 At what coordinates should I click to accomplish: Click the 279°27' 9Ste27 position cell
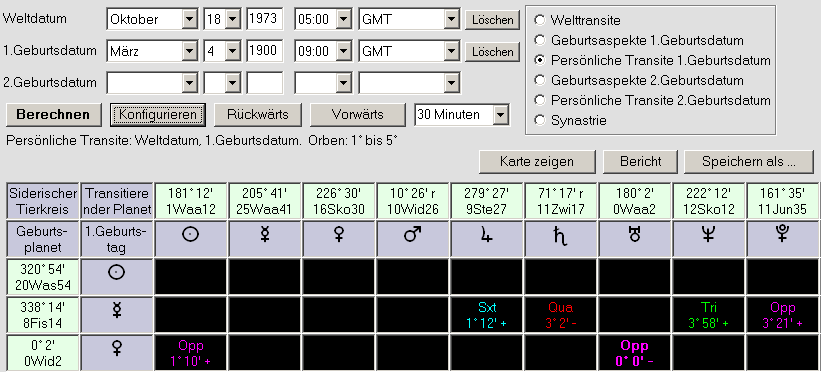(x=487, y=201)
